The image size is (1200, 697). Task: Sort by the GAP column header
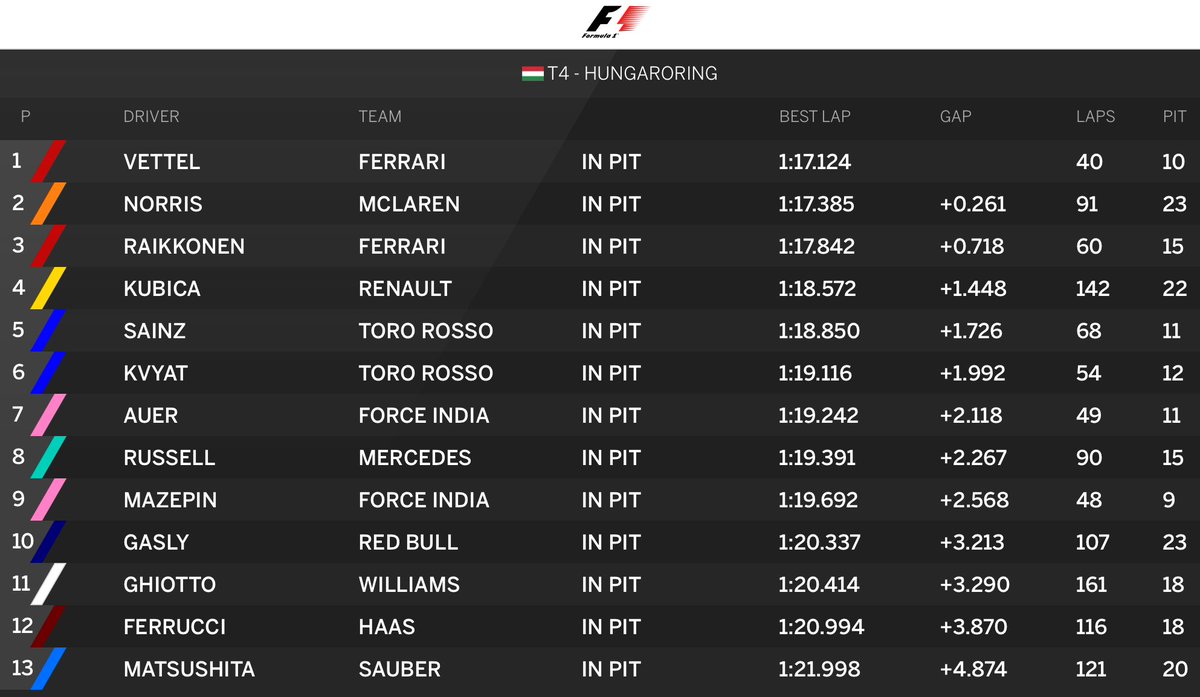coord(955,116)
